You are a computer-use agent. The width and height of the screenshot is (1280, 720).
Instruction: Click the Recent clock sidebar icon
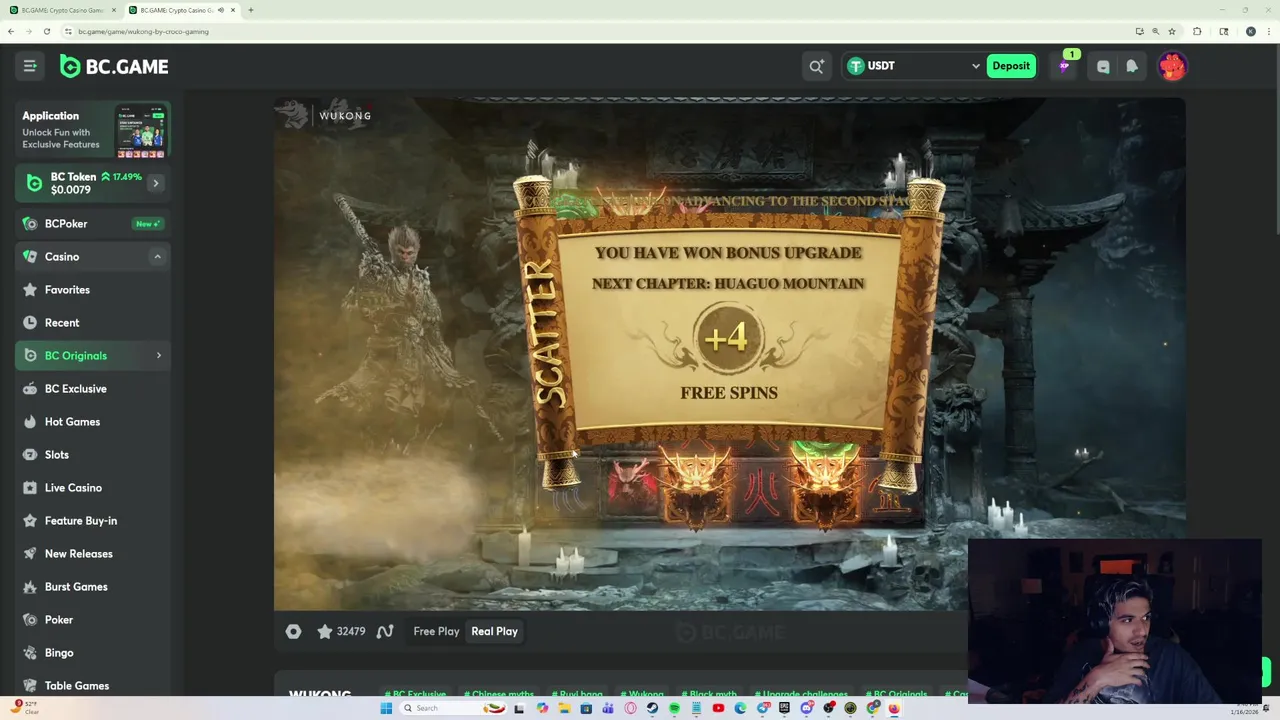(x=30, y=323)
